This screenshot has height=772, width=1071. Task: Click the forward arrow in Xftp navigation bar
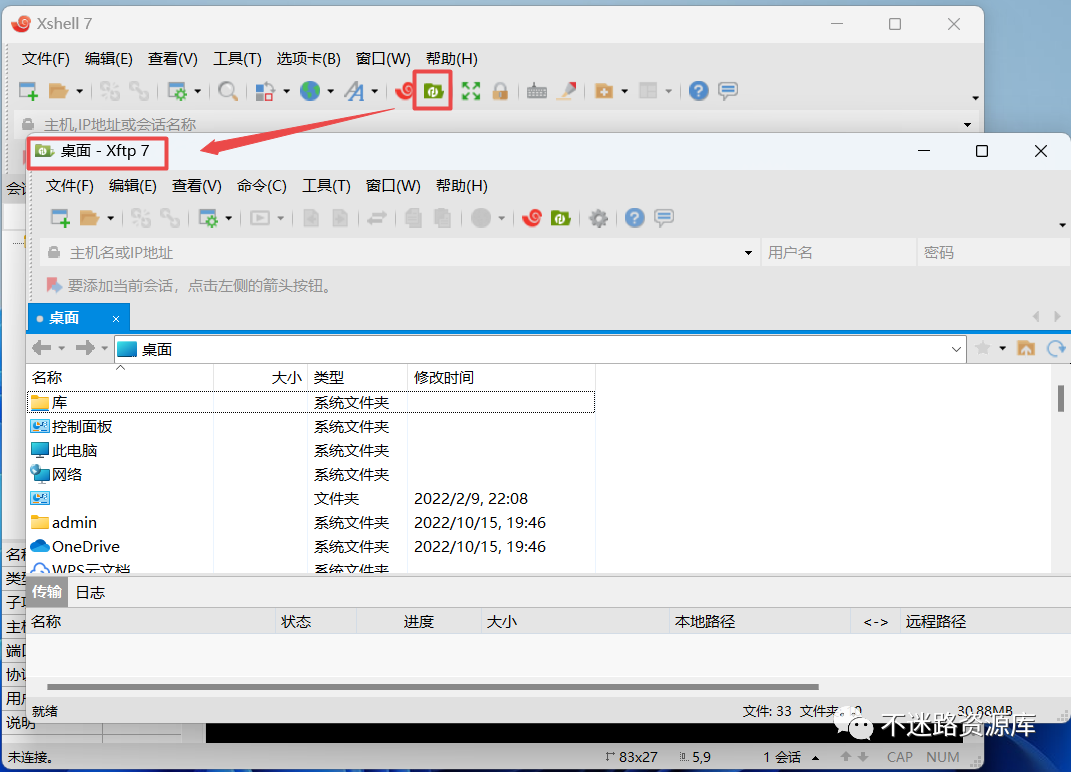85,348
